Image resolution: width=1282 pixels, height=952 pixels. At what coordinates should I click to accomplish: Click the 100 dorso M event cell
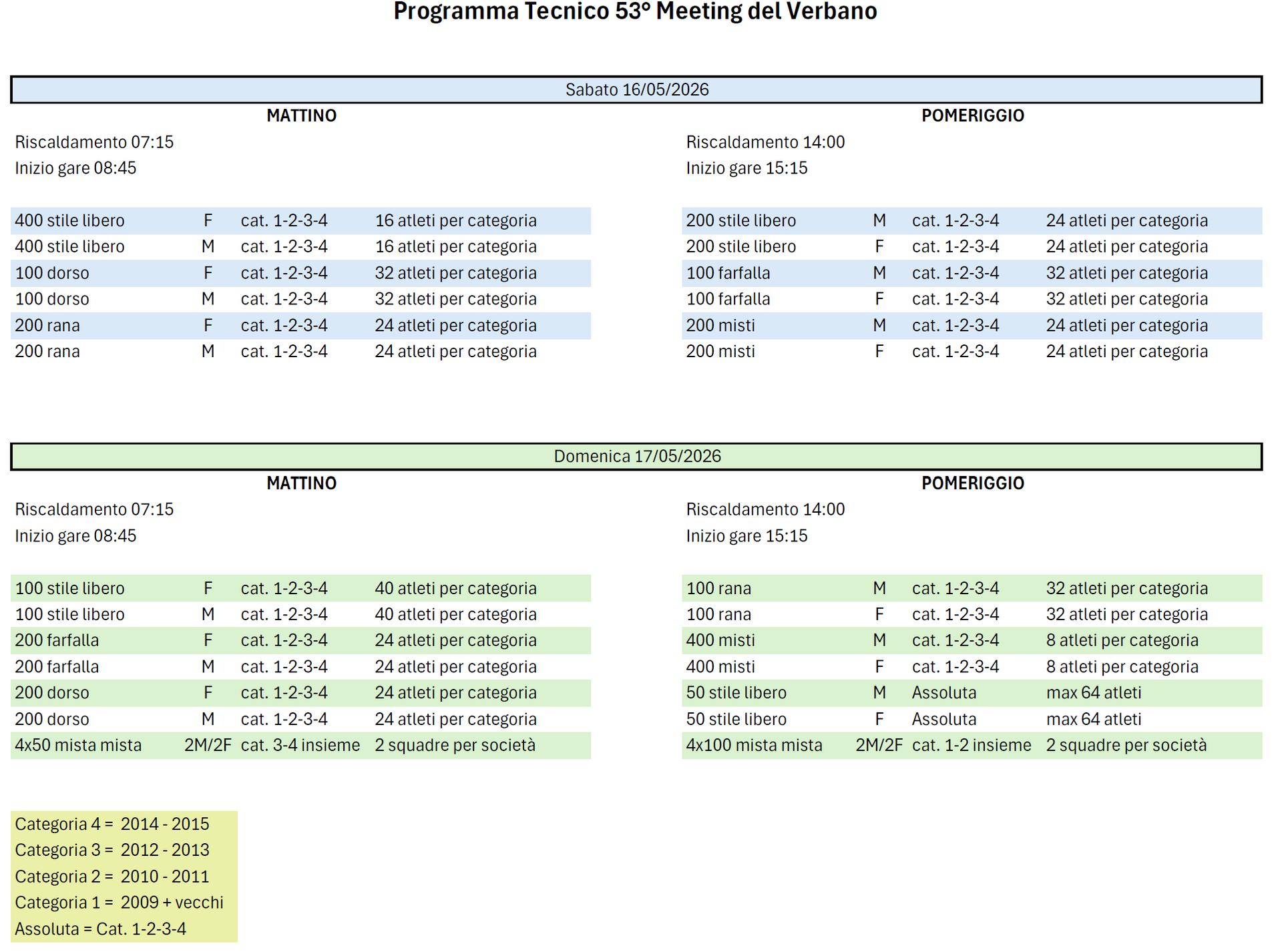pos(52,299)
